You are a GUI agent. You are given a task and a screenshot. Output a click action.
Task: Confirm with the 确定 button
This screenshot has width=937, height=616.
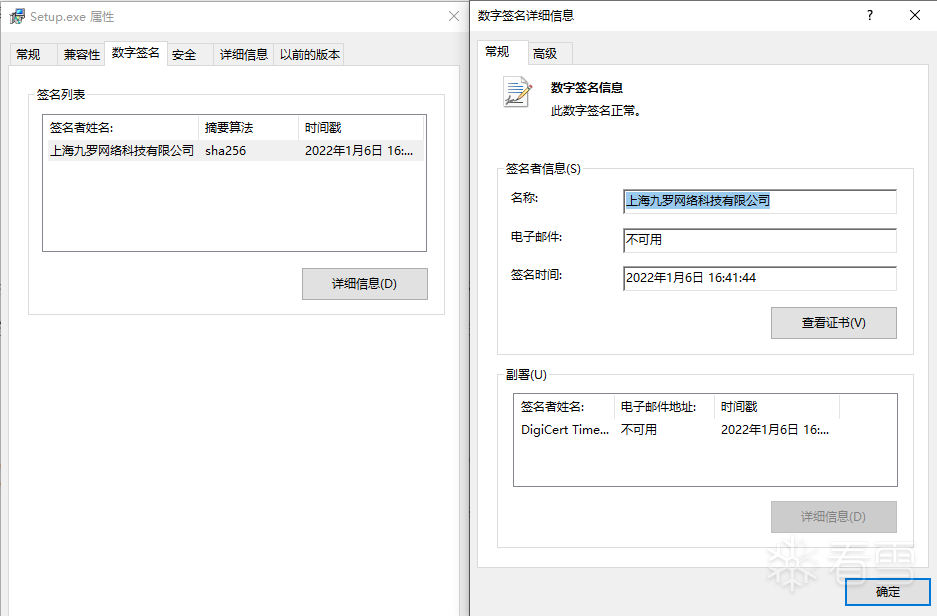click(x=887, y=592)
